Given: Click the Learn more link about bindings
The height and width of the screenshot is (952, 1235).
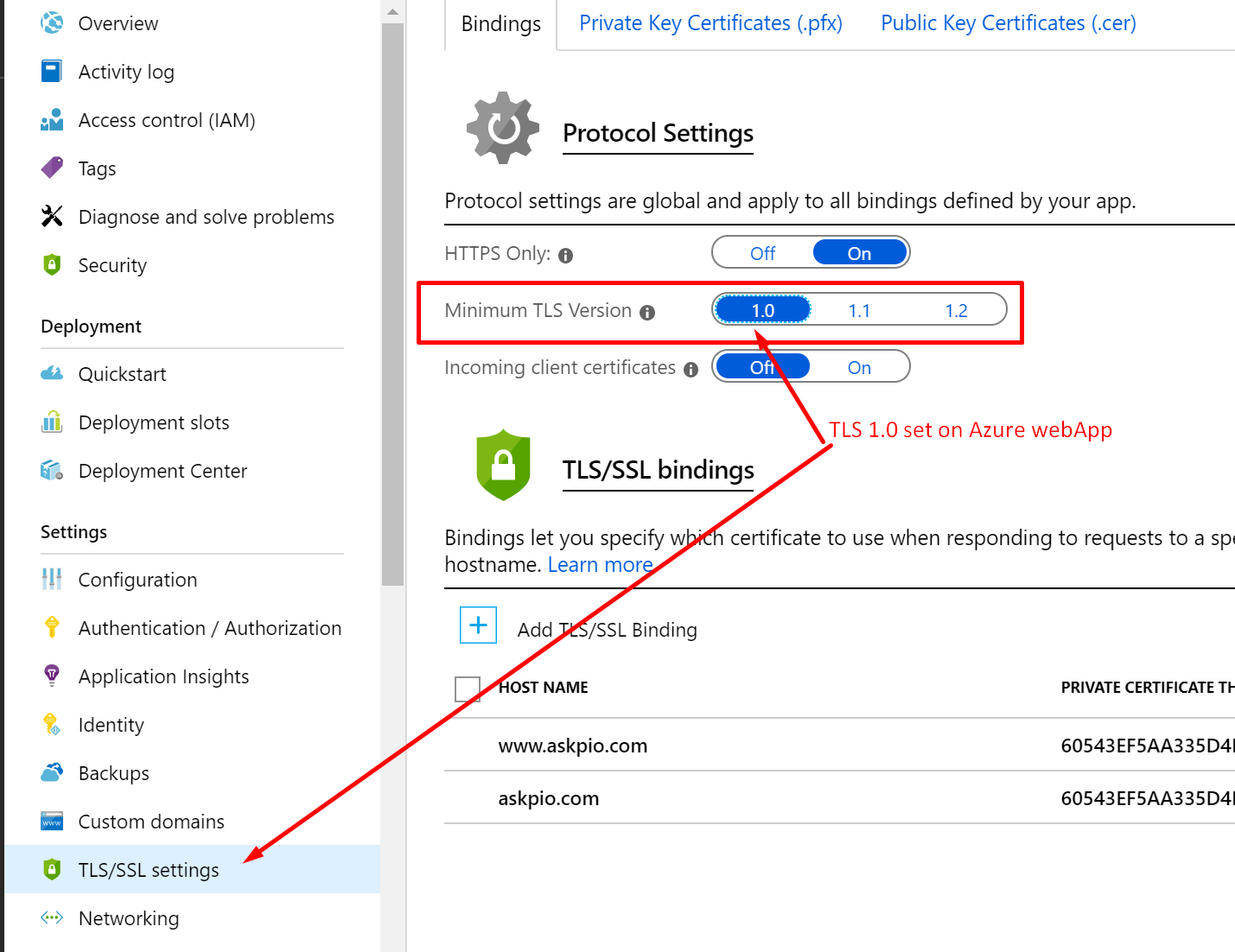Looking at the screenshot, I should [600, 564].
